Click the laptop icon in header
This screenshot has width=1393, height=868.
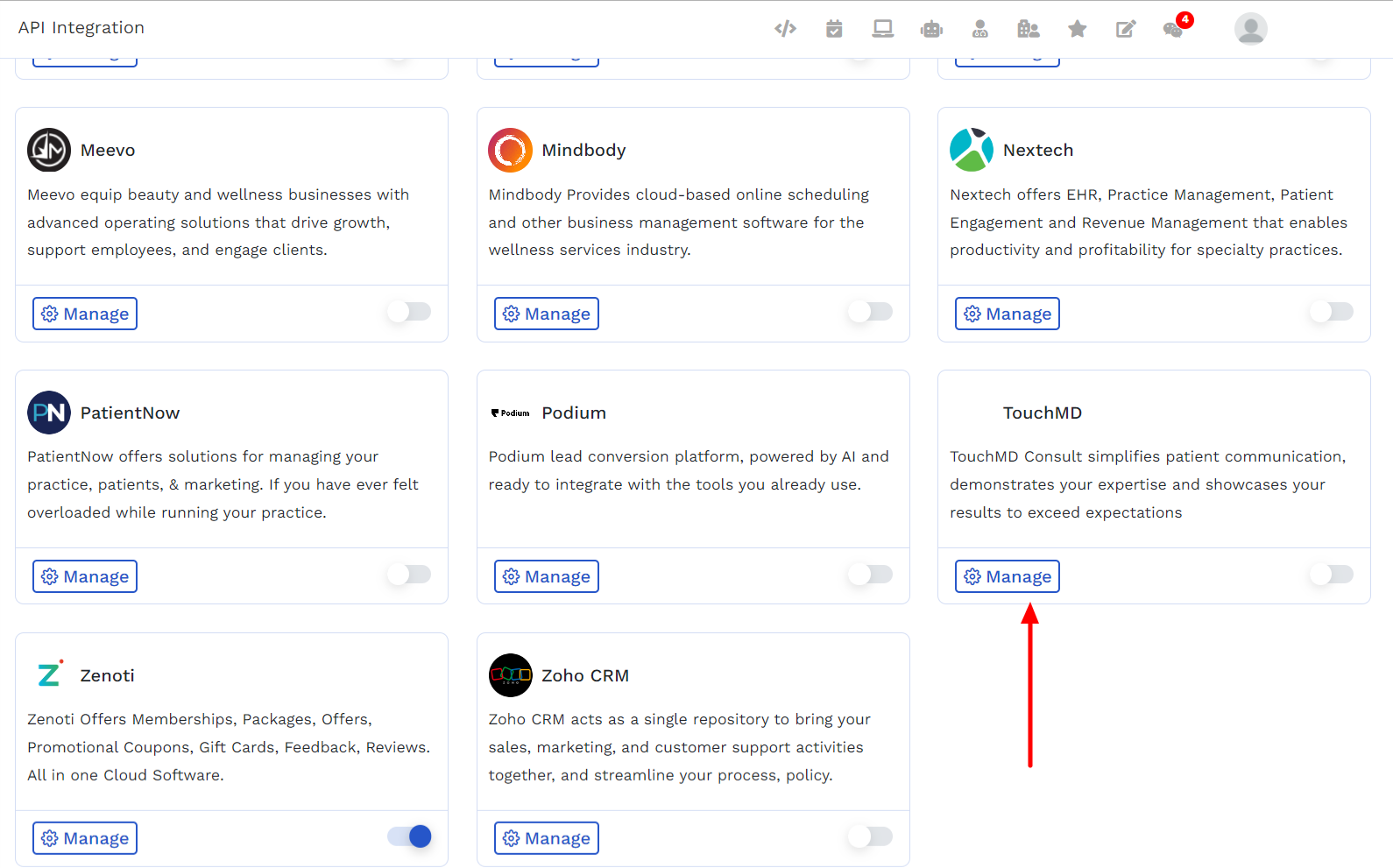click(882, 29)
